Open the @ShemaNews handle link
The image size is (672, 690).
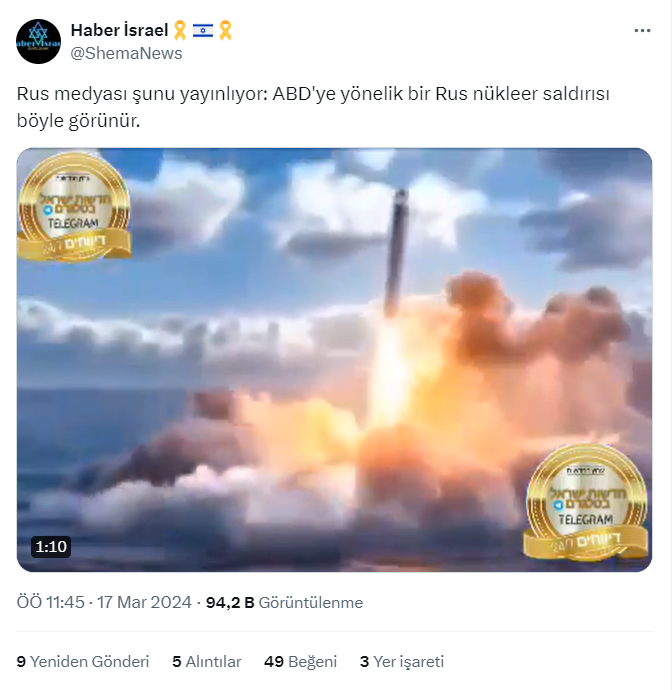coord(126,53)
